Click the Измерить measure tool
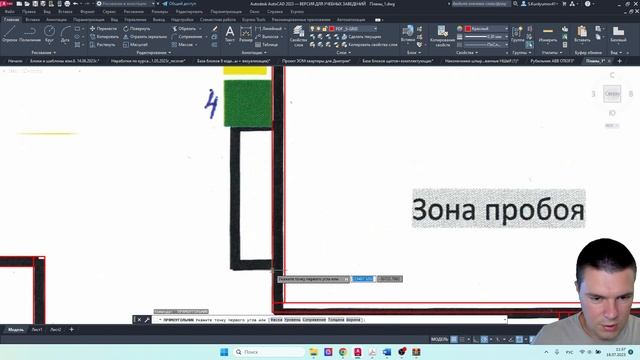 pyautogui.click(x=548, y=34)
